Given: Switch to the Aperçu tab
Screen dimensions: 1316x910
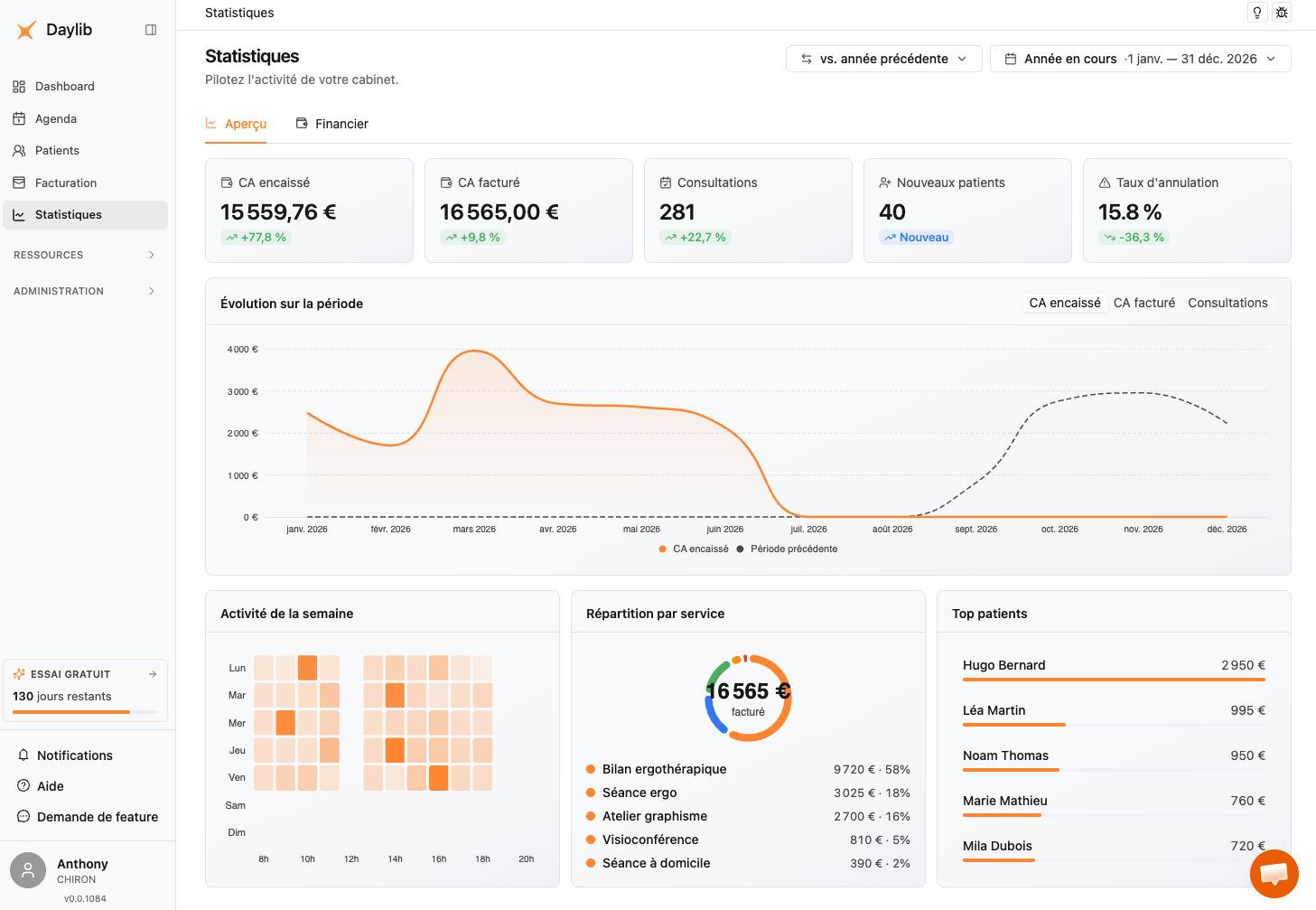Looking at the screenshot, I should pos(236,125).
